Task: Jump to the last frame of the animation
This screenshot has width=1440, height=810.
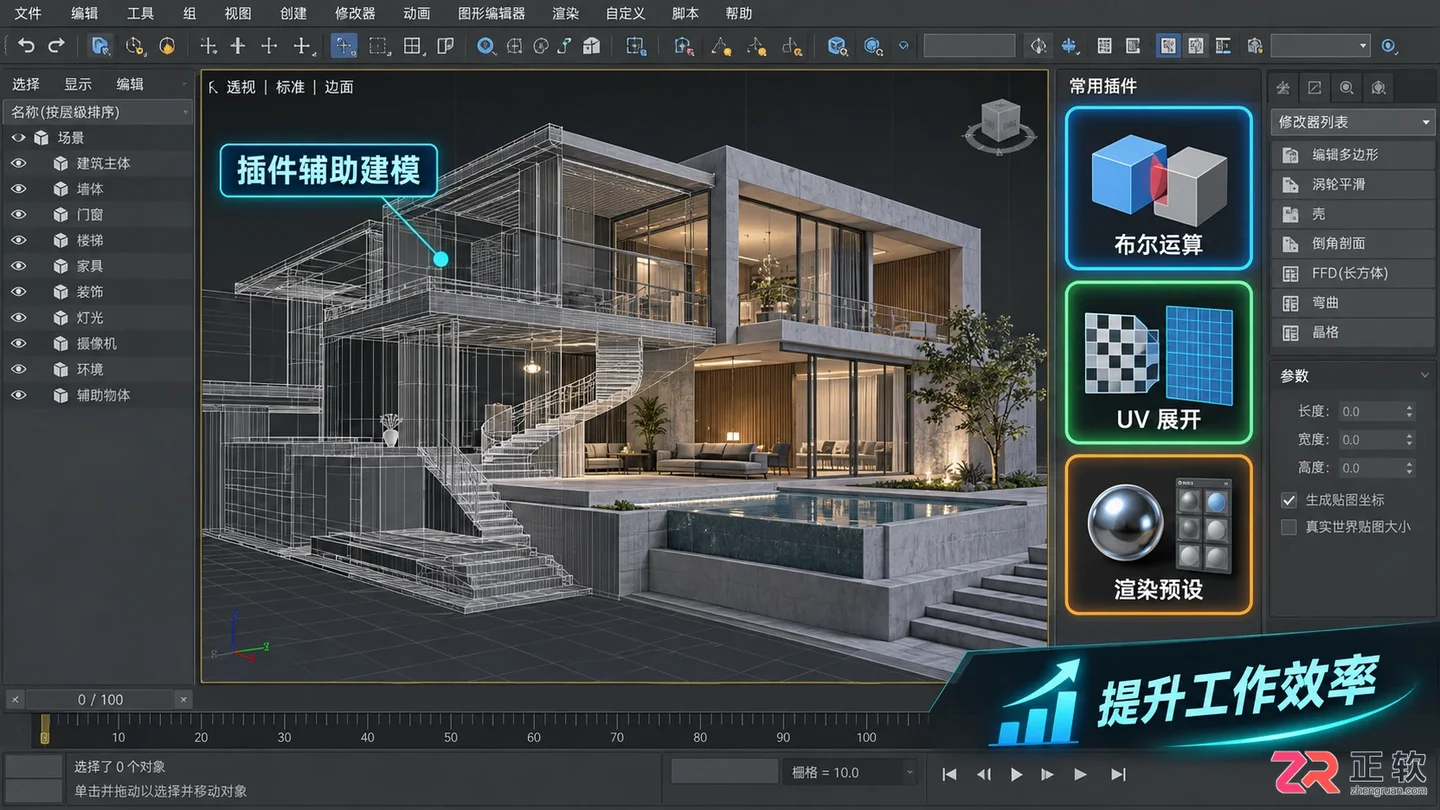Action: click(x=1119, y=774)
